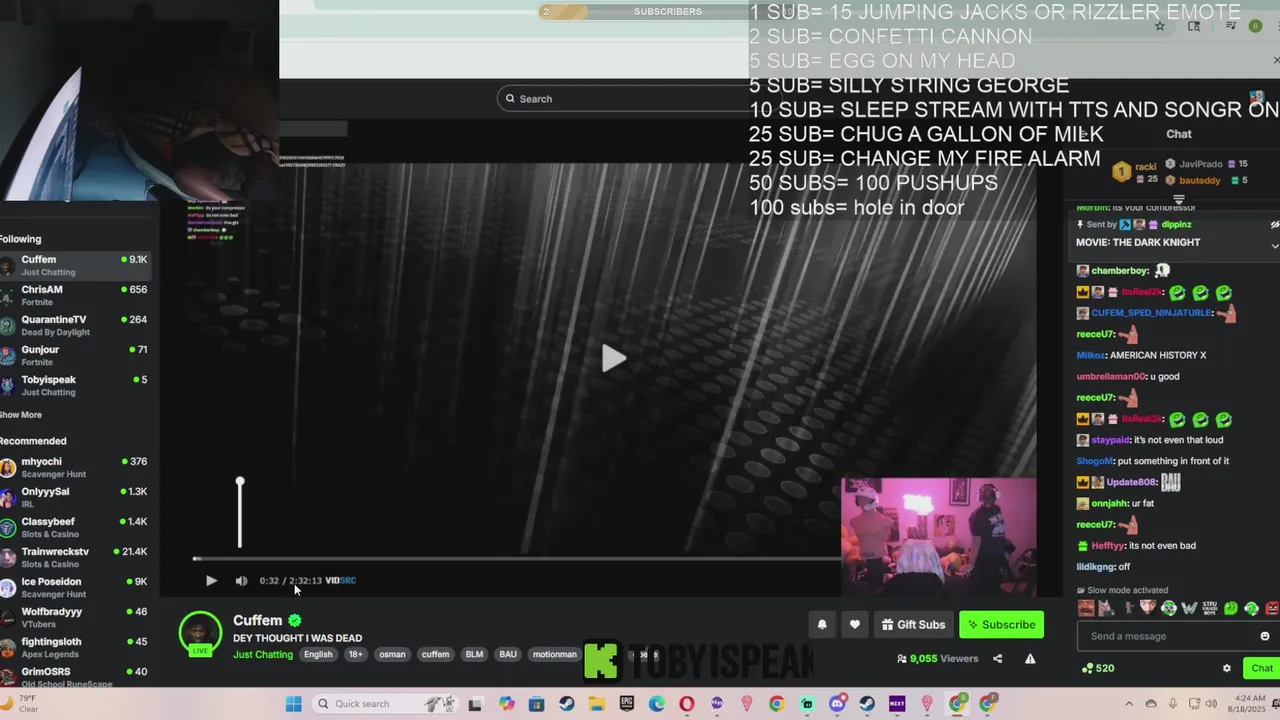Open the taskbar clock and date

click(x=1246, y=704)
